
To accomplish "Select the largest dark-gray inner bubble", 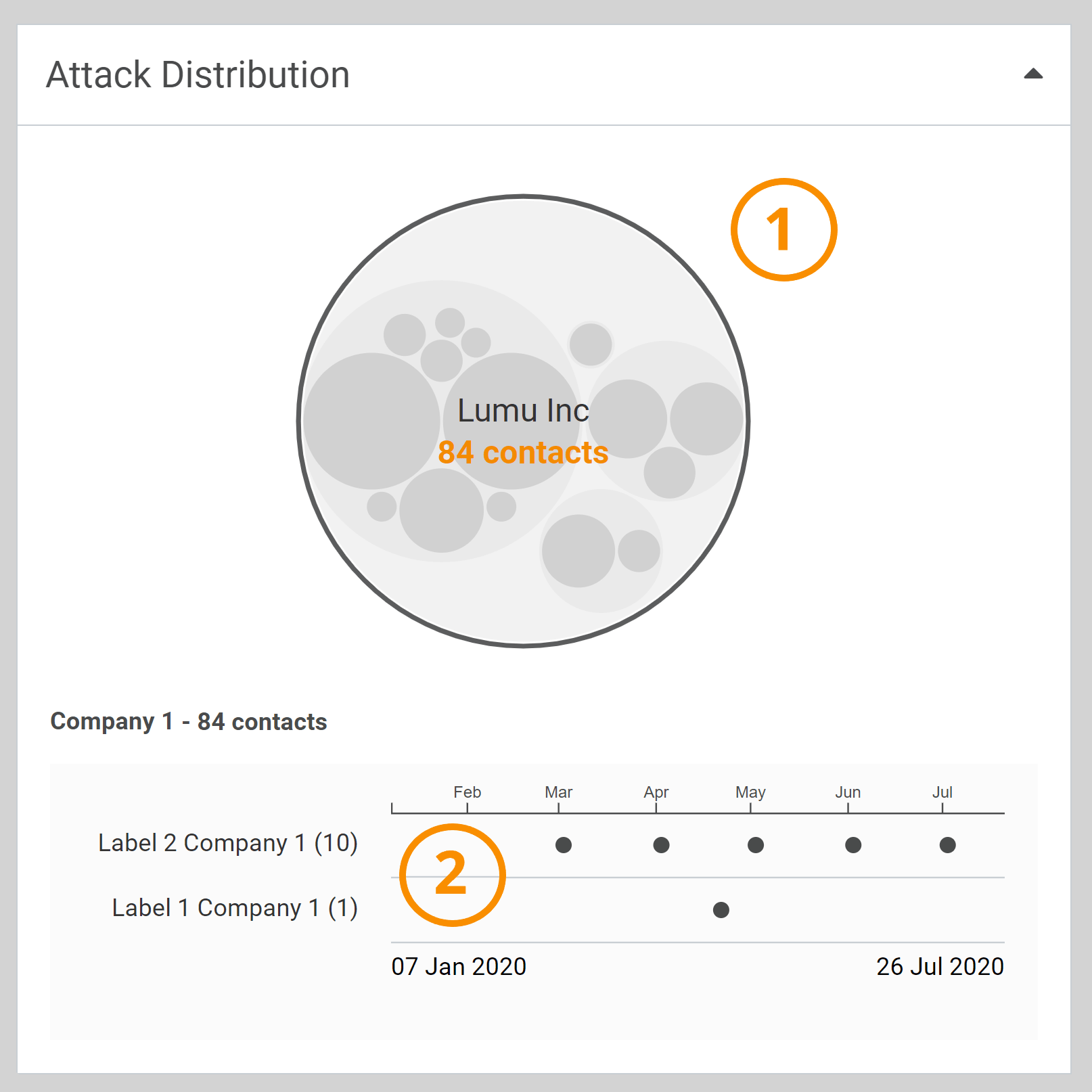I will point(371,421).
